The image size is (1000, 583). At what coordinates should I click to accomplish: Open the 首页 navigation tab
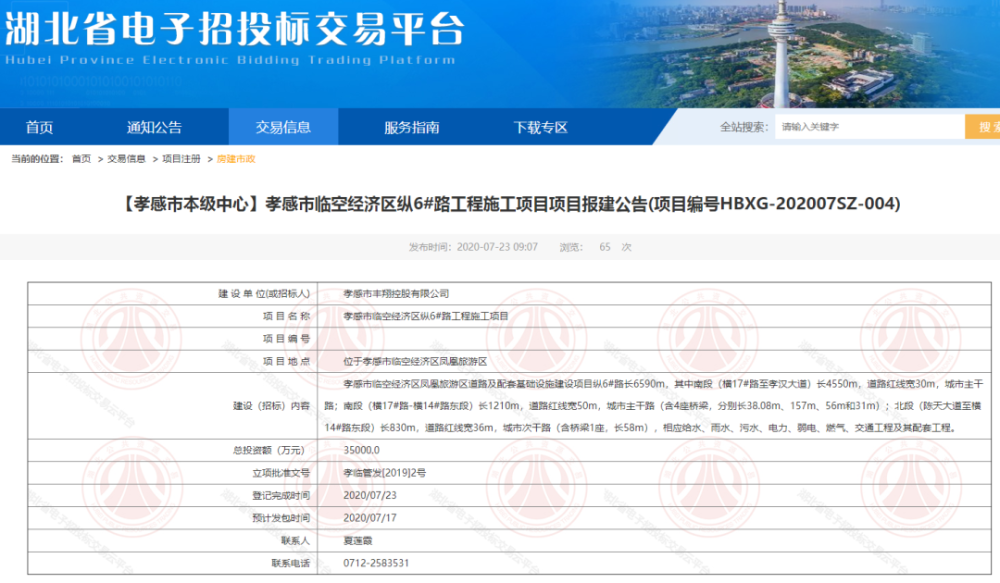(39, 127)
